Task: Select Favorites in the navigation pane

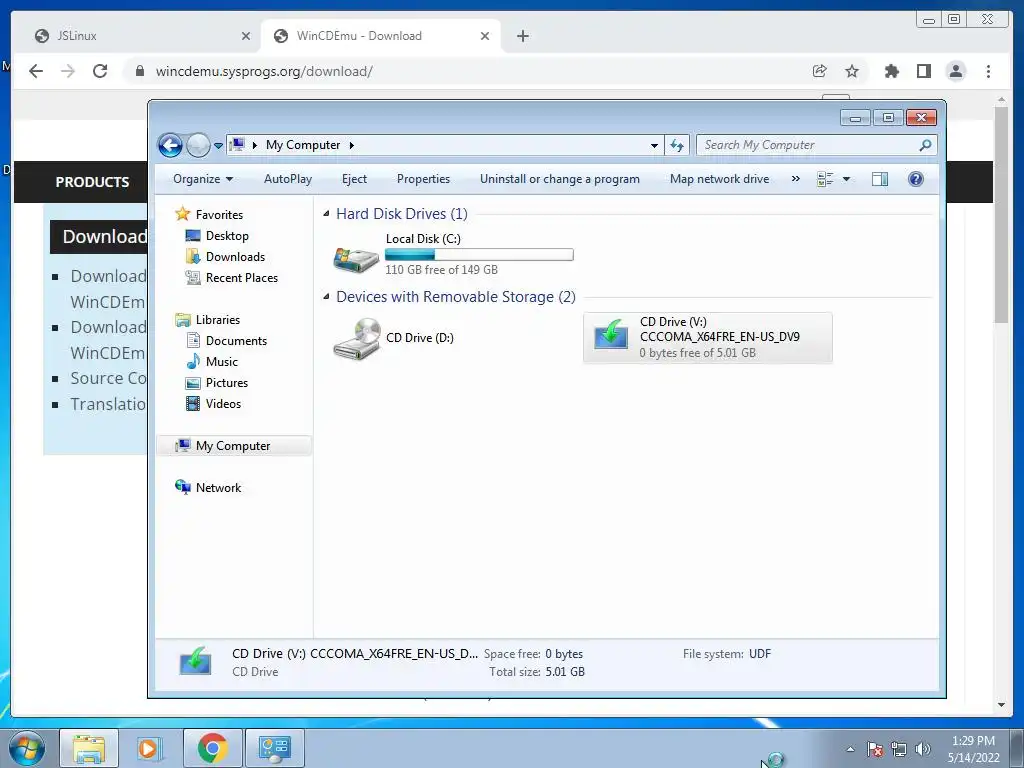Action: (x=219, y=214)
